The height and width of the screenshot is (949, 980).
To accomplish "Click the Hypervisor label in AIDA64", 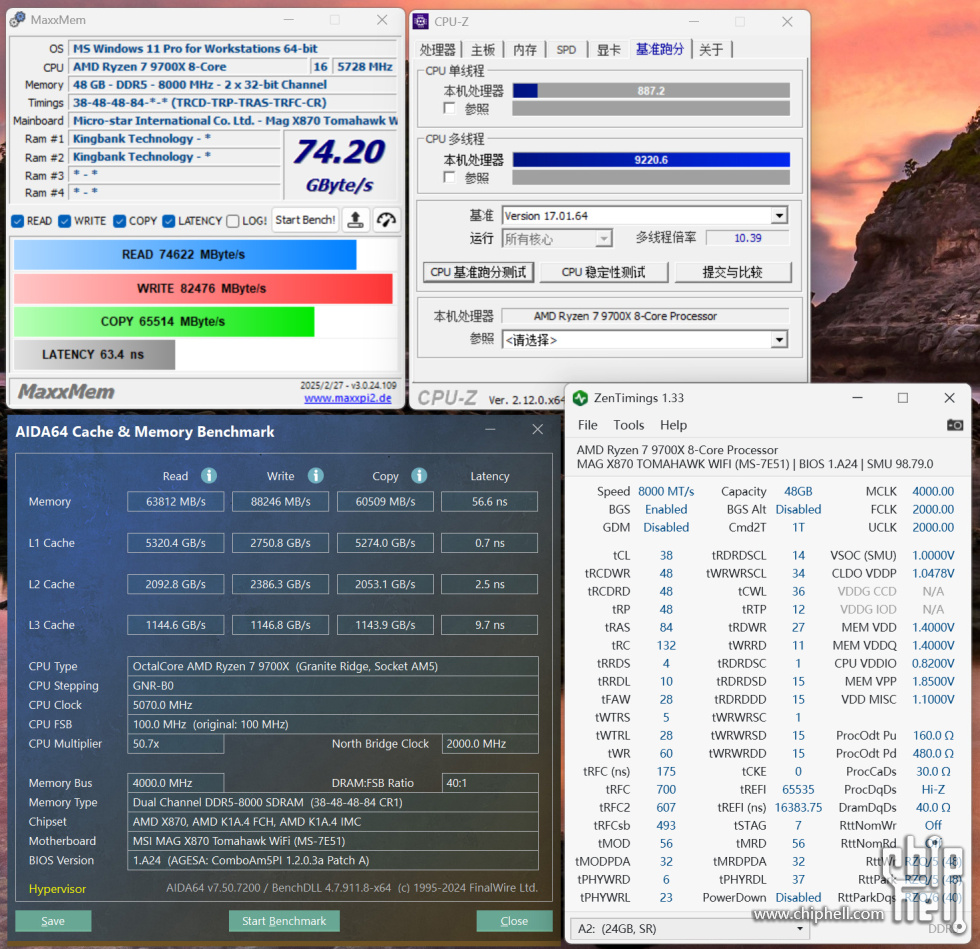I will coord(58,888).
